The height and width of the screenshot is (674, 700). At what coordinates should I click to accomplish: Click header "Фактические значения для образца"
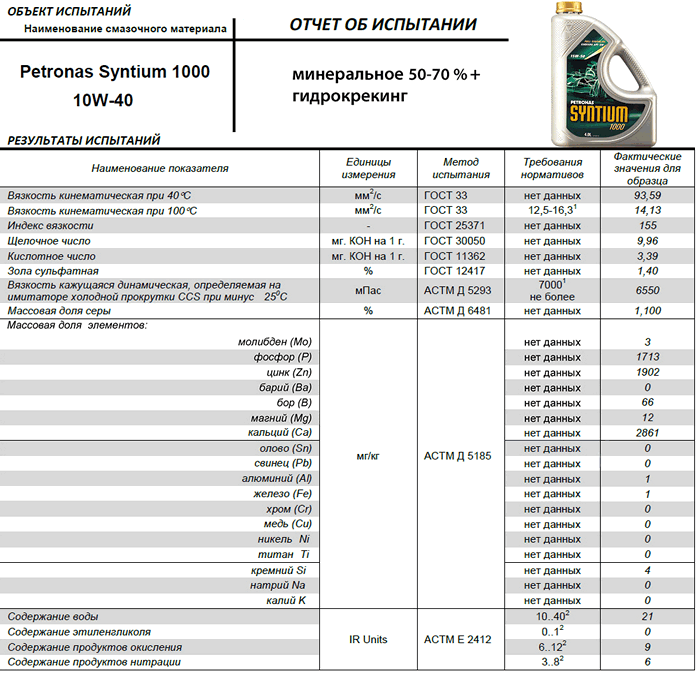(x=647, y=168)
